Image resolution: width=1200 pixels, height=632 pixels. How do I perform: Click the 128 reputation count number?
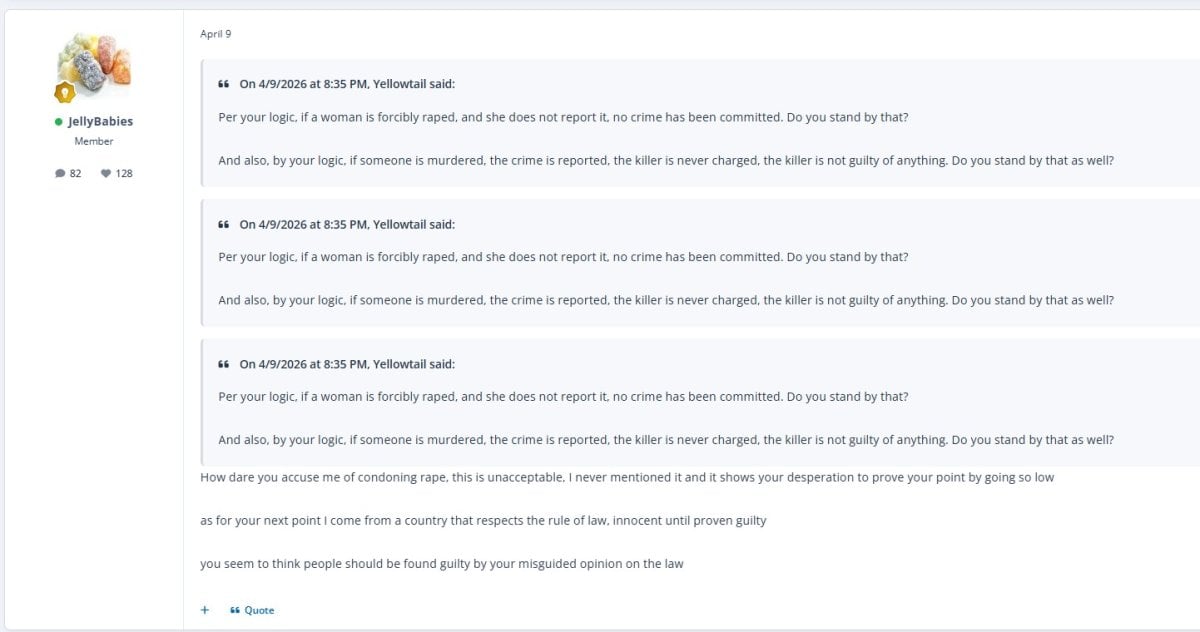124,174
